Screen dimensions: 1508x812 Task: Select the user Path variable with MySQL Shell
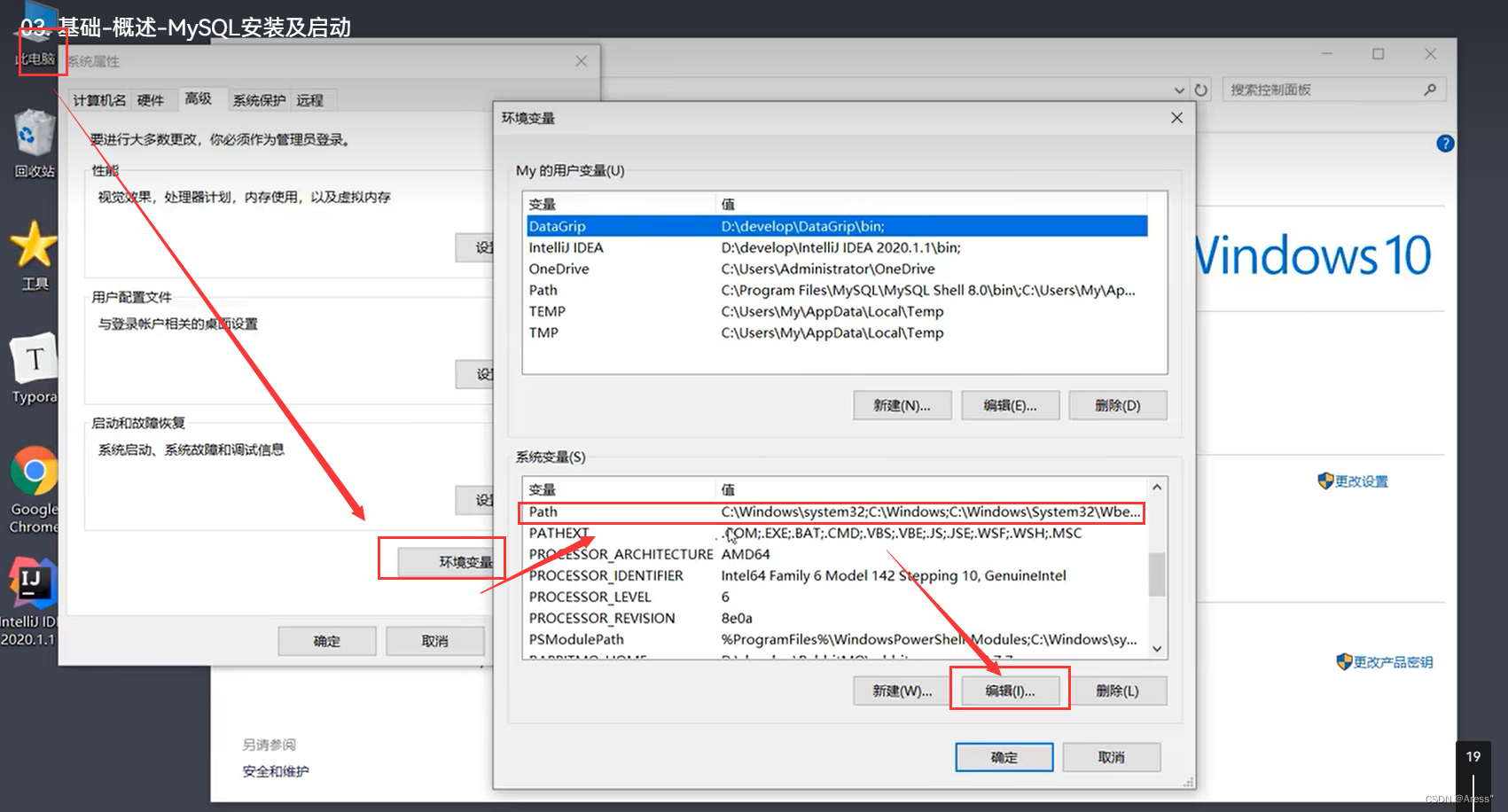(x=837, y=290)
